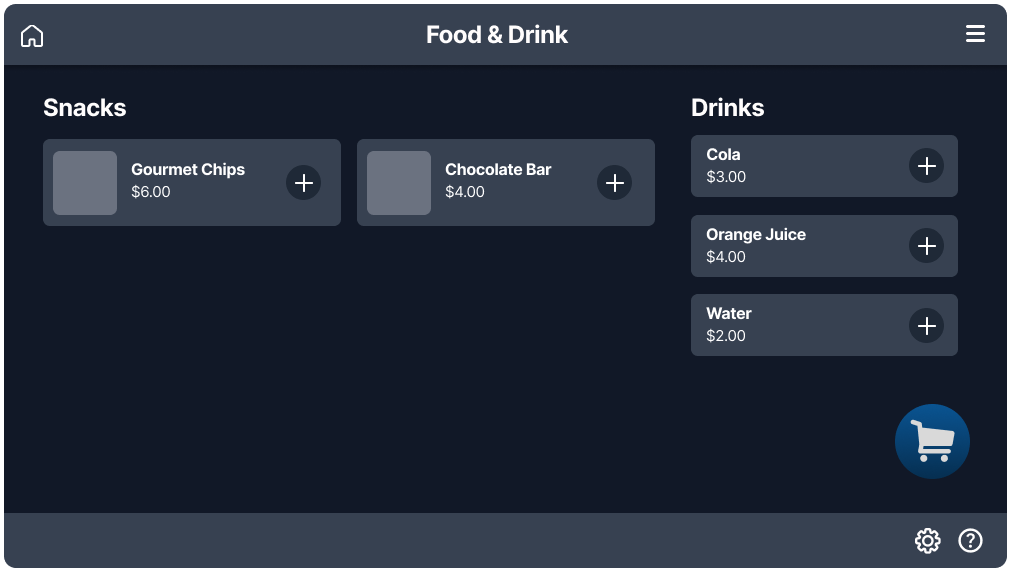1011x572 pixels.
Task: Click the Chocolate Bar item name
Action: tap(498, 170)
